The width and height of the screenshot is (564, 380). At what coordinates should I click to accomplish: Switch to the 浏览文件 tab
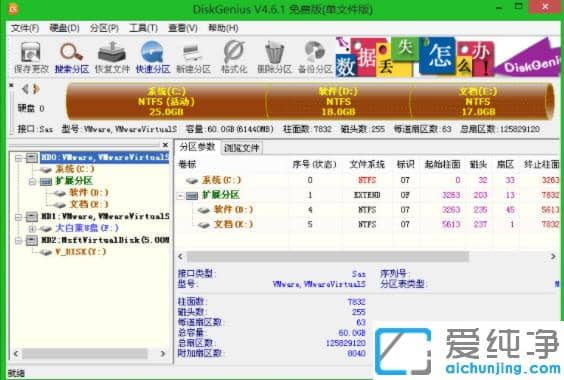pyautogui.click(x=241, y=148)
